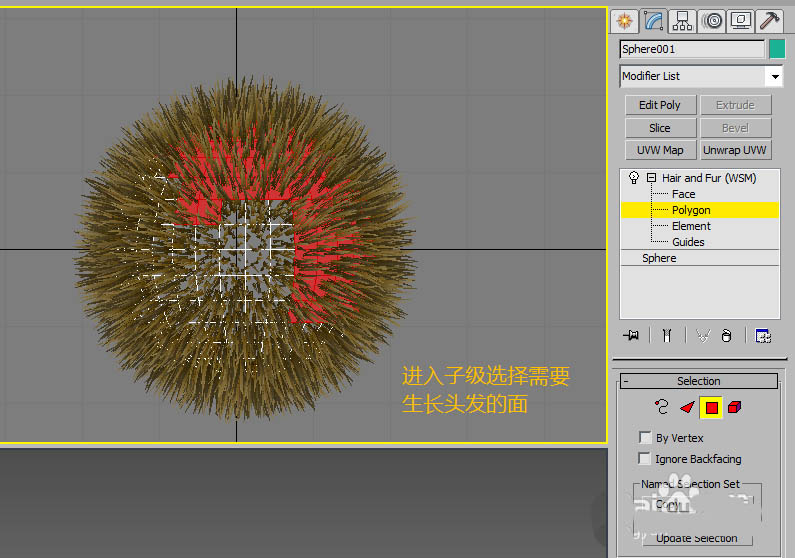Click the furry sphere in viewport
The image size is (795, 558).
(x=246, y=251)
